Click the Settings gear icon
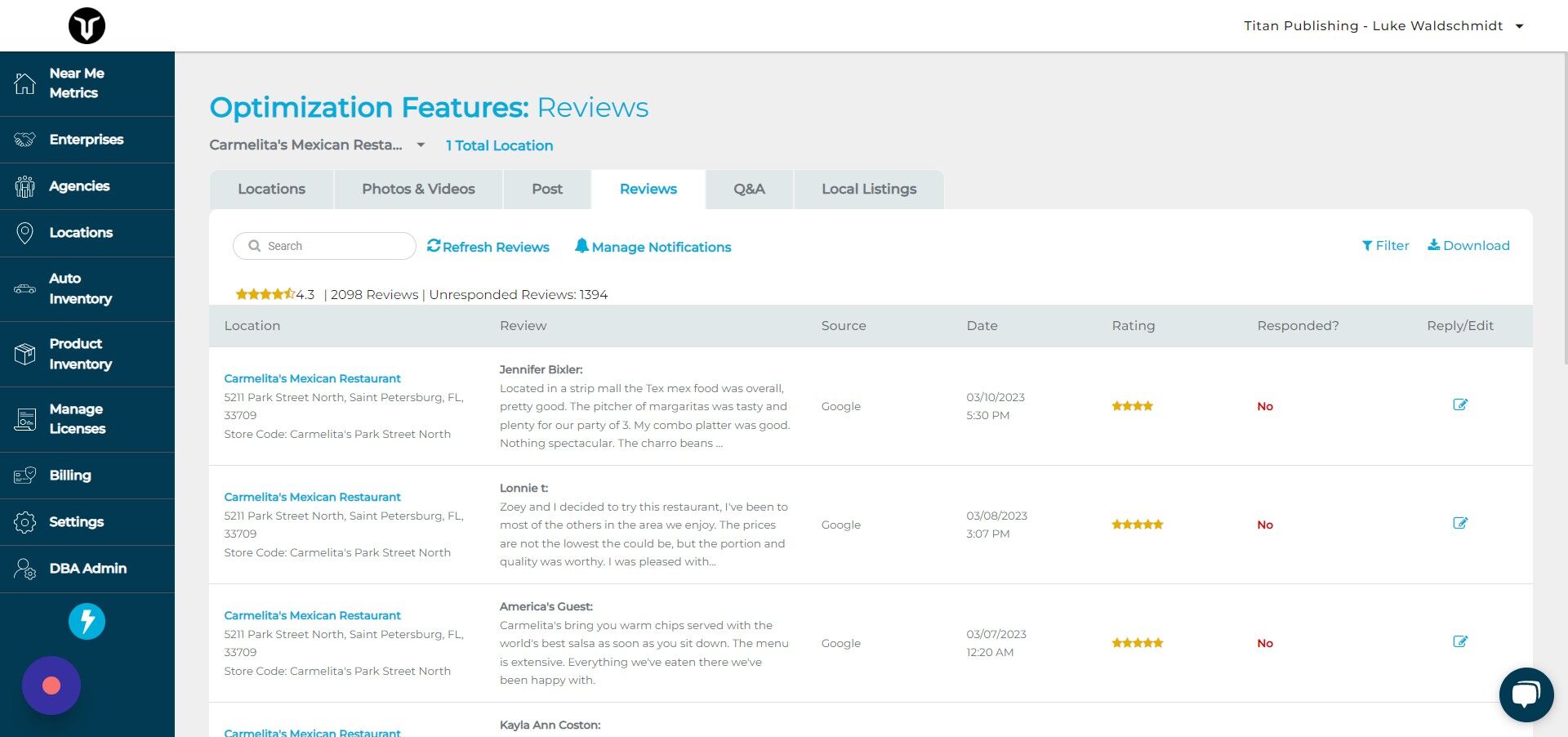Image resolution: width=1568 pixels, height=737 pixels. pyautogui.click(x=24, y=522)
